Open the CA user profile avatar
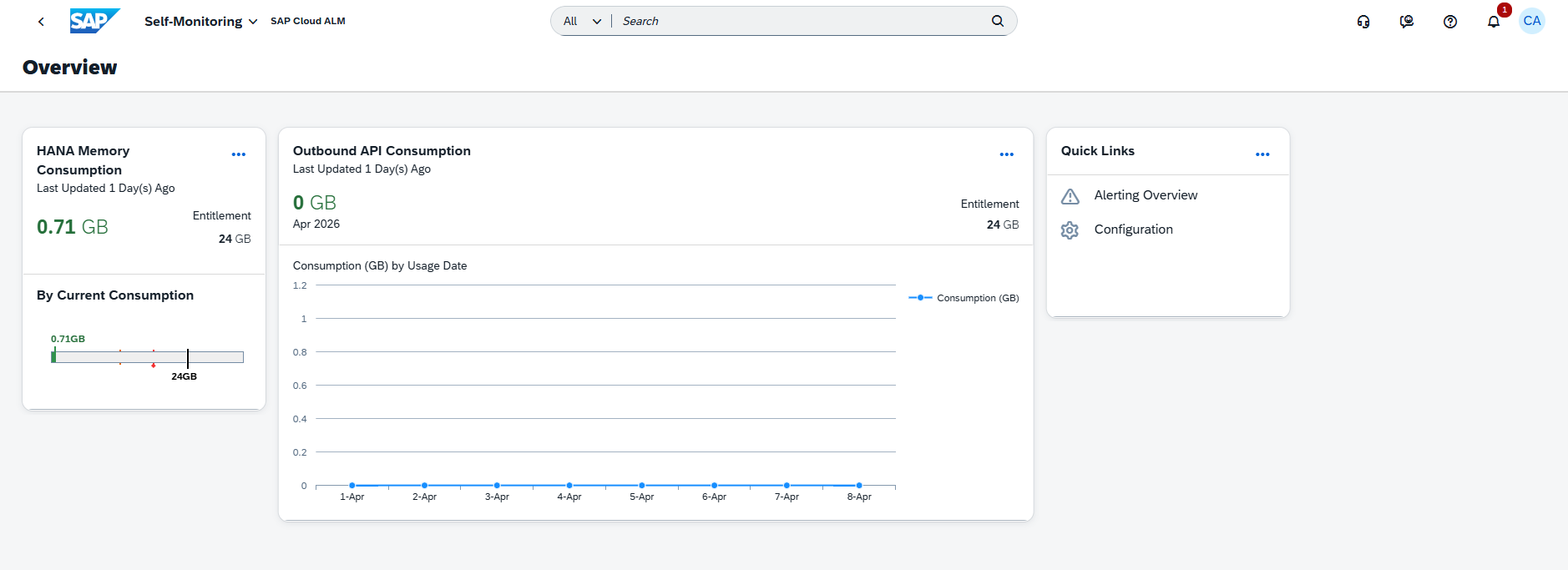Screen dimensions: 1568x570 pyautogui.click(x=1532, y=21)
